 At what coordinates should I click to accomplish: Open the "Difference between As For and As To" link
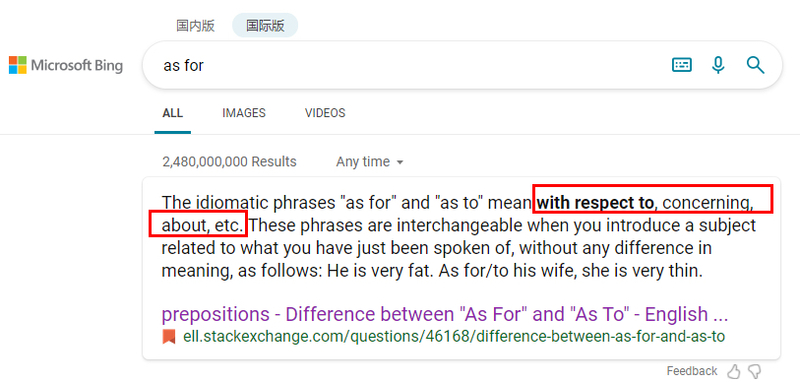(444, 314)
